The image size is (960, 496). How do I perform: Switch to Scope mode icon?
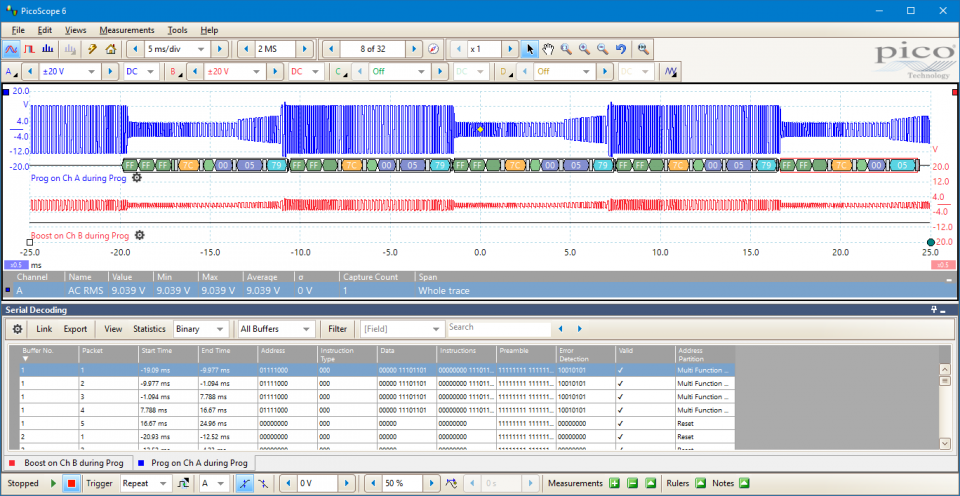[x=11, y=49]
